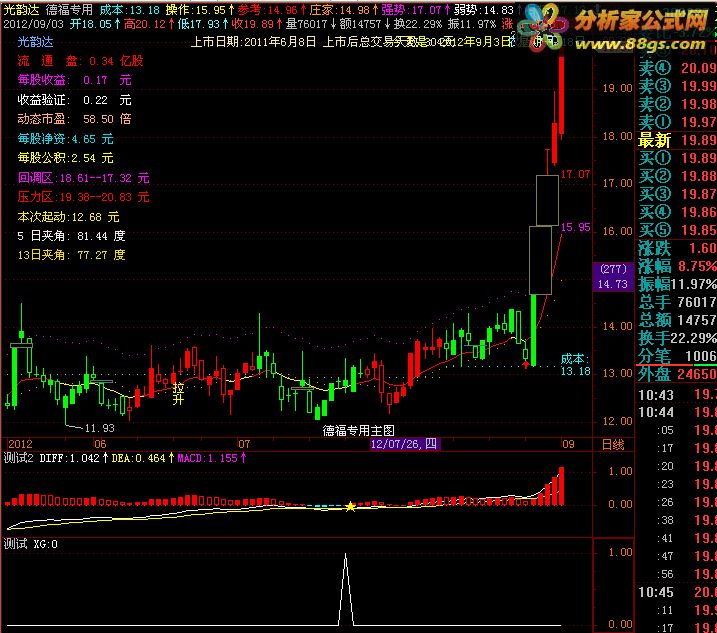The image size is (717, 633).
Task: Click the 压力区:19.38--20.83 row
Action: [x=84, y=197]
